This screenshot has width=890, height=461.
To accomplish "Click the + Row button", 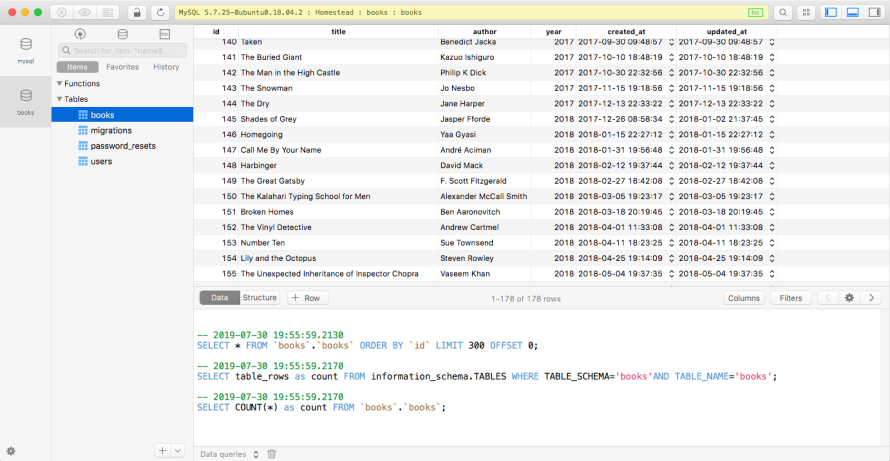I will [x=308, y=298].
